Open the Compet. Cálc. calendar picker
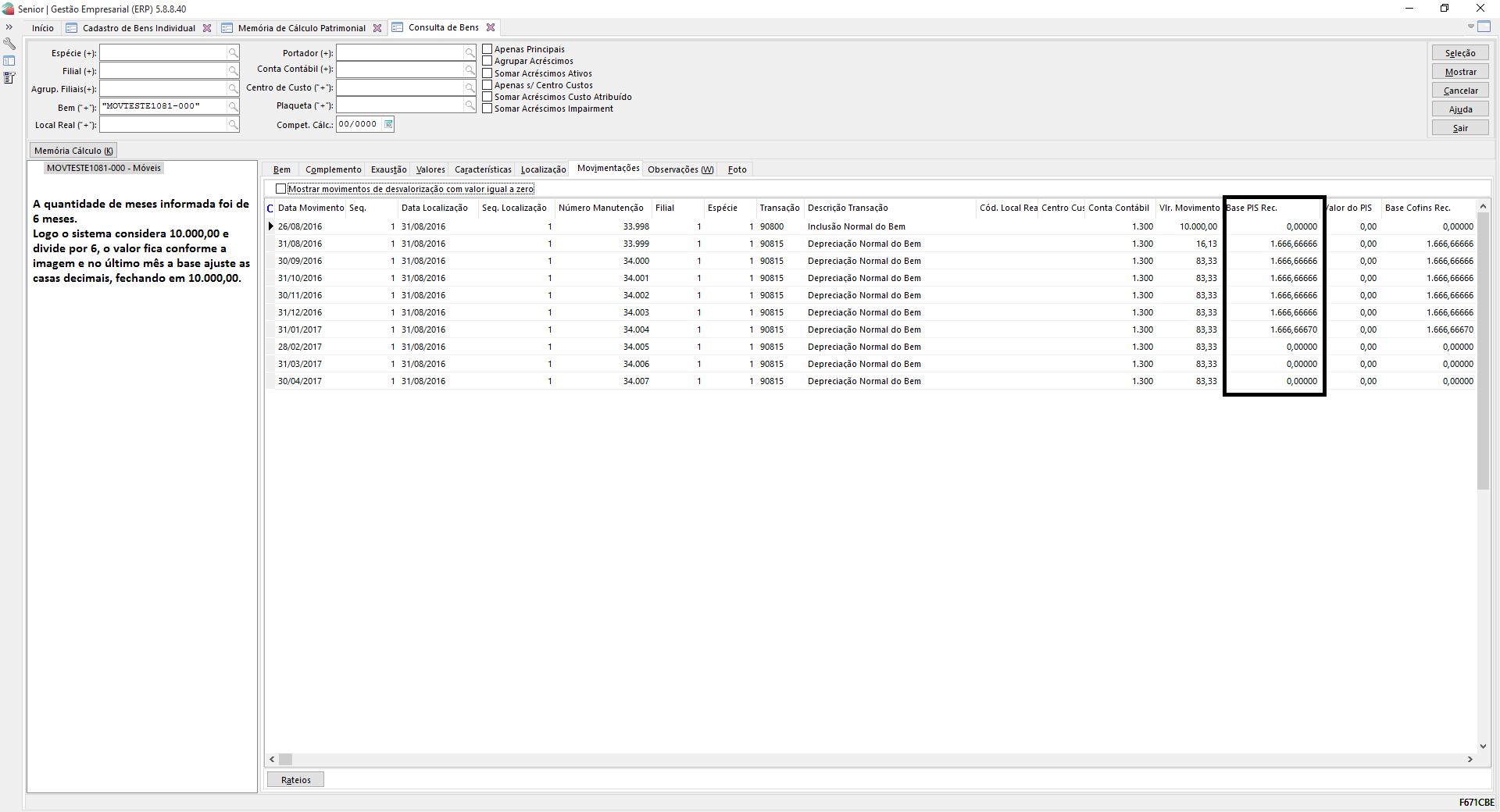The image size is (1500, 812). pos(388,124)
